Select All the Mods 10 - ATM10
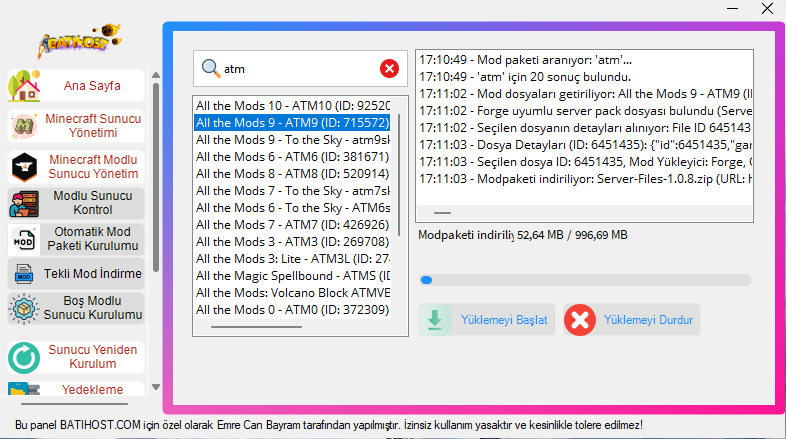The image size is (786, 439). click(x=292, y=106)
